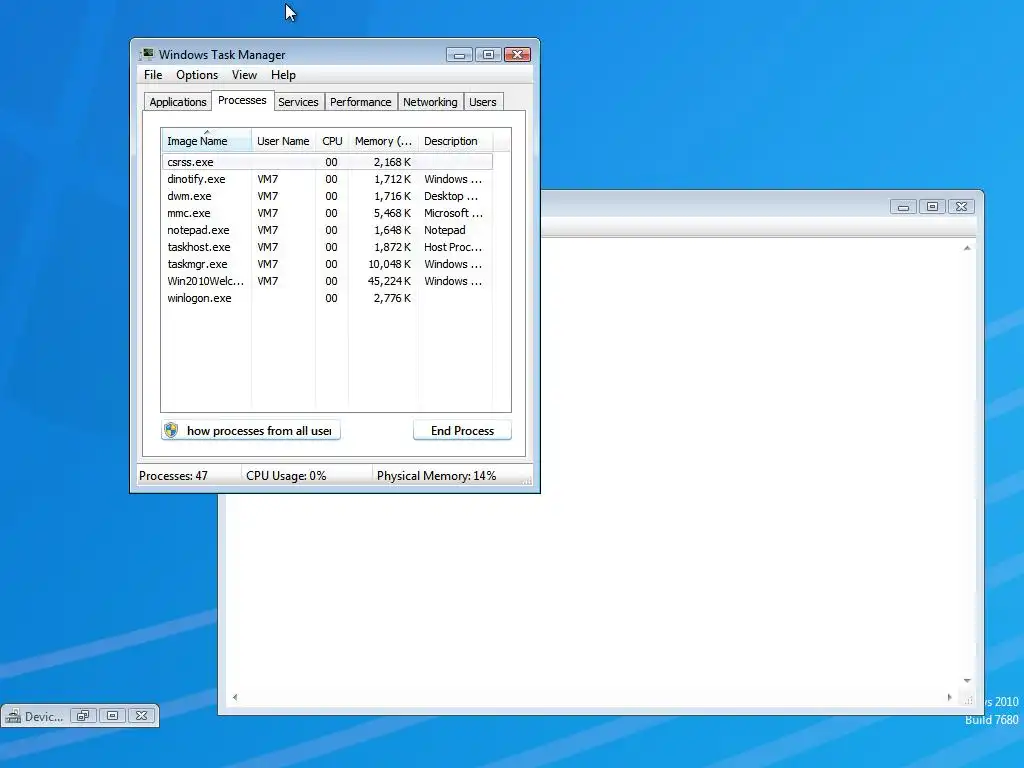
Task: Maximize the blank background window
Action: click(932, 206)
